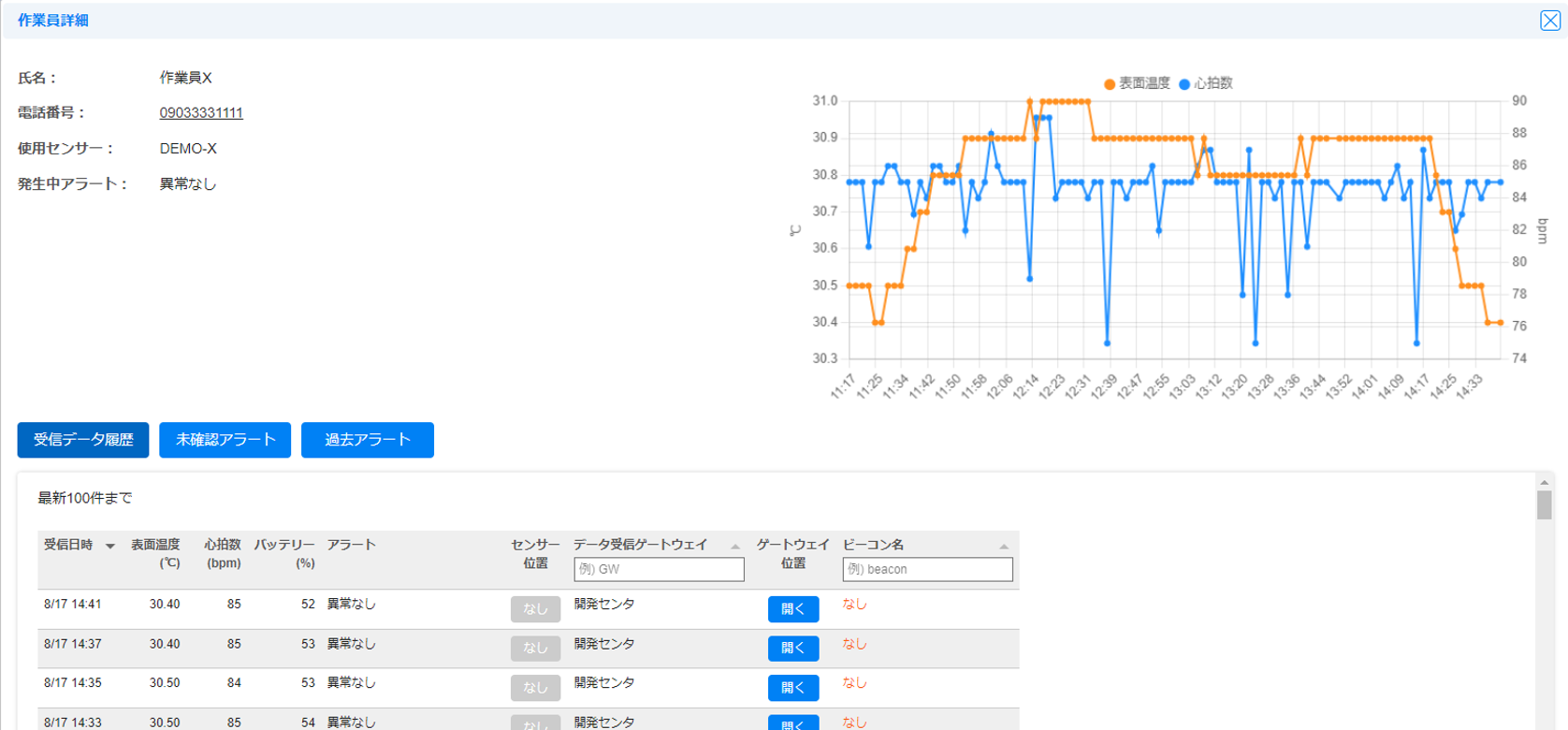The image size is (1568, 730).
Task: Select 8/17 14:33 timestamp cell
Action: coord(73,723)
